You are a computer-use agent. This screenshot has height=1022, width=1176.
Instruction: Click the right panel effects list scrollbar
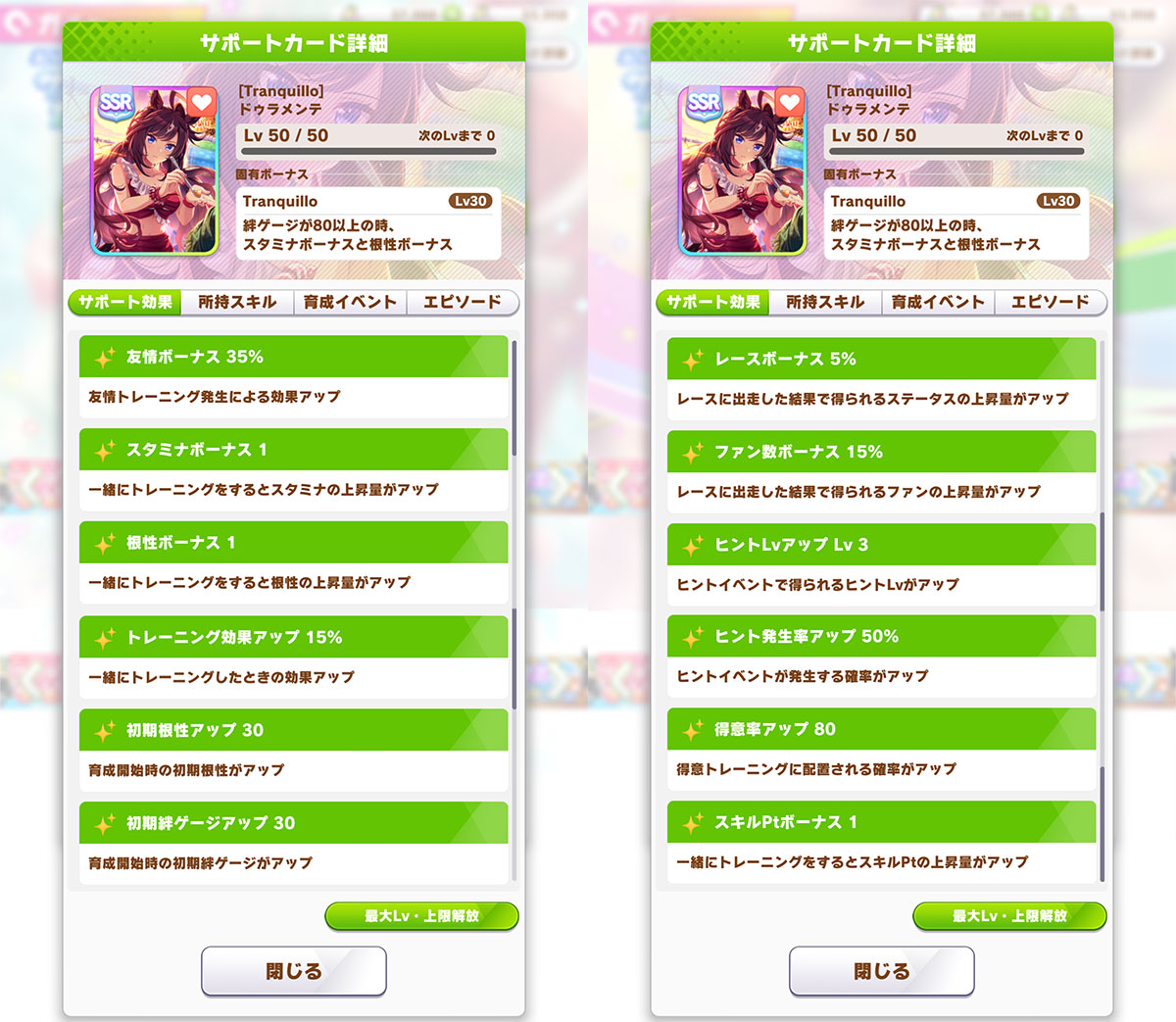[1102, 611]
